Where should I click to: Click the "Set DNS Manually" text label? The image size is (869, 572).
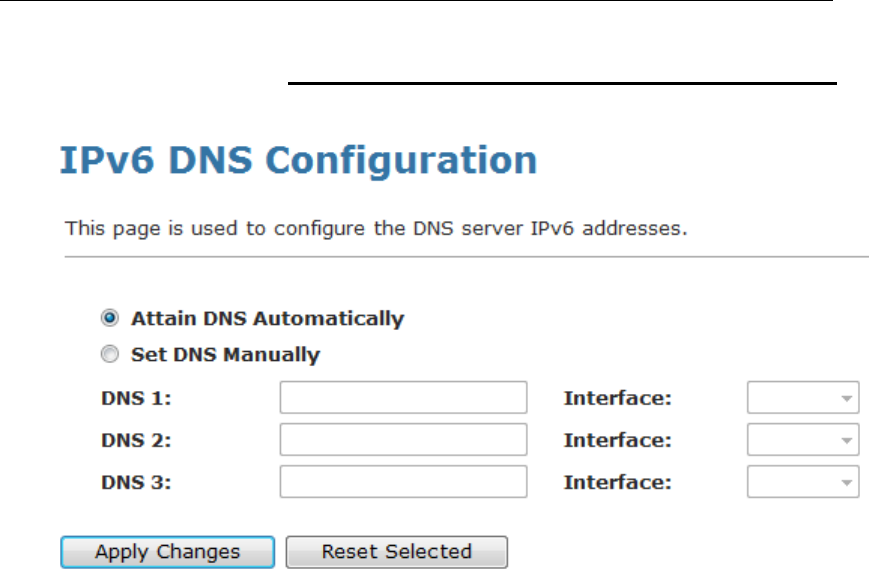[225, 355]
